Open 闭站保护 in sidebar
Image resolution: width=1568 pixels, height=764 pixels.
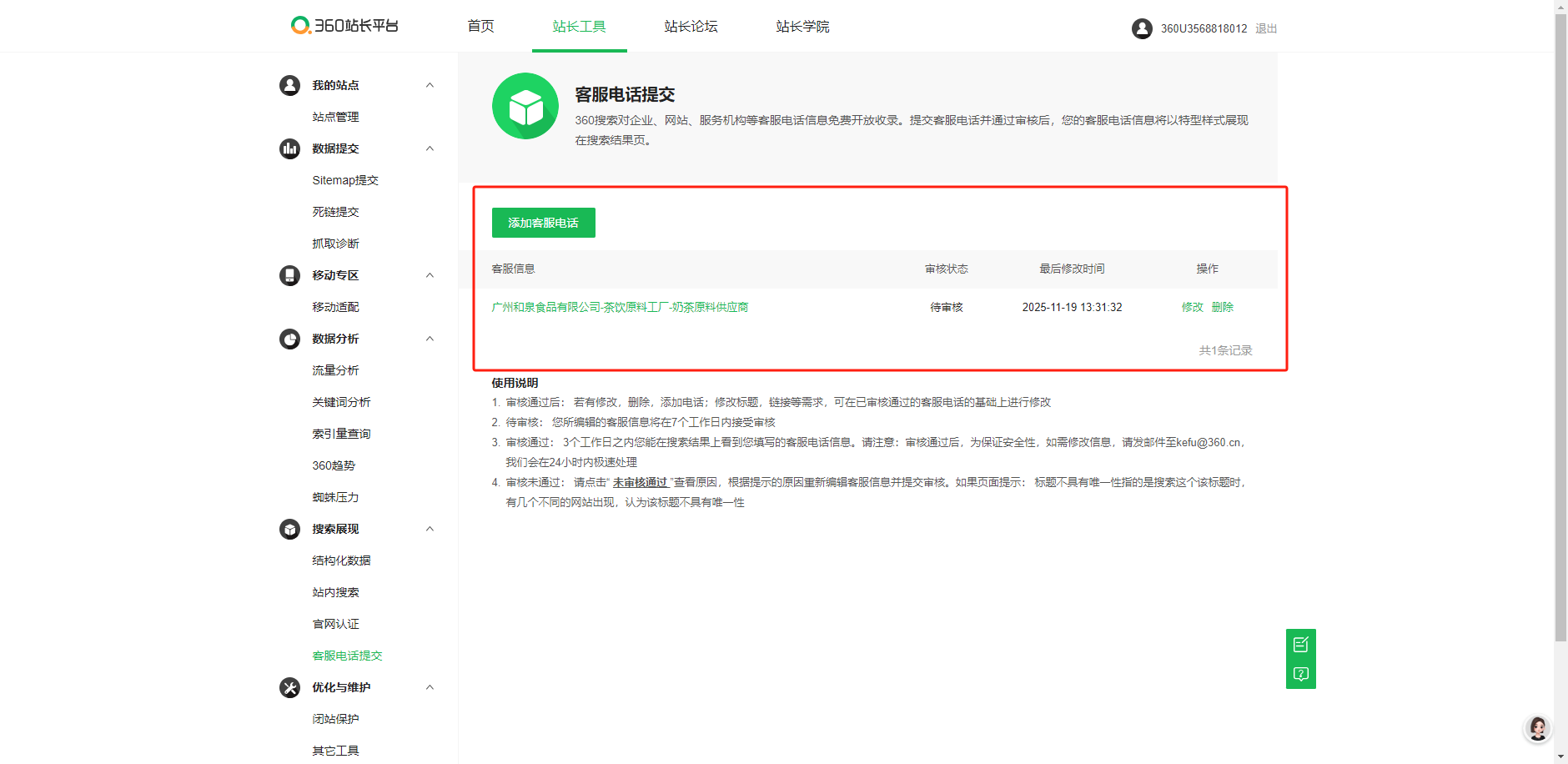coord(335,719)
